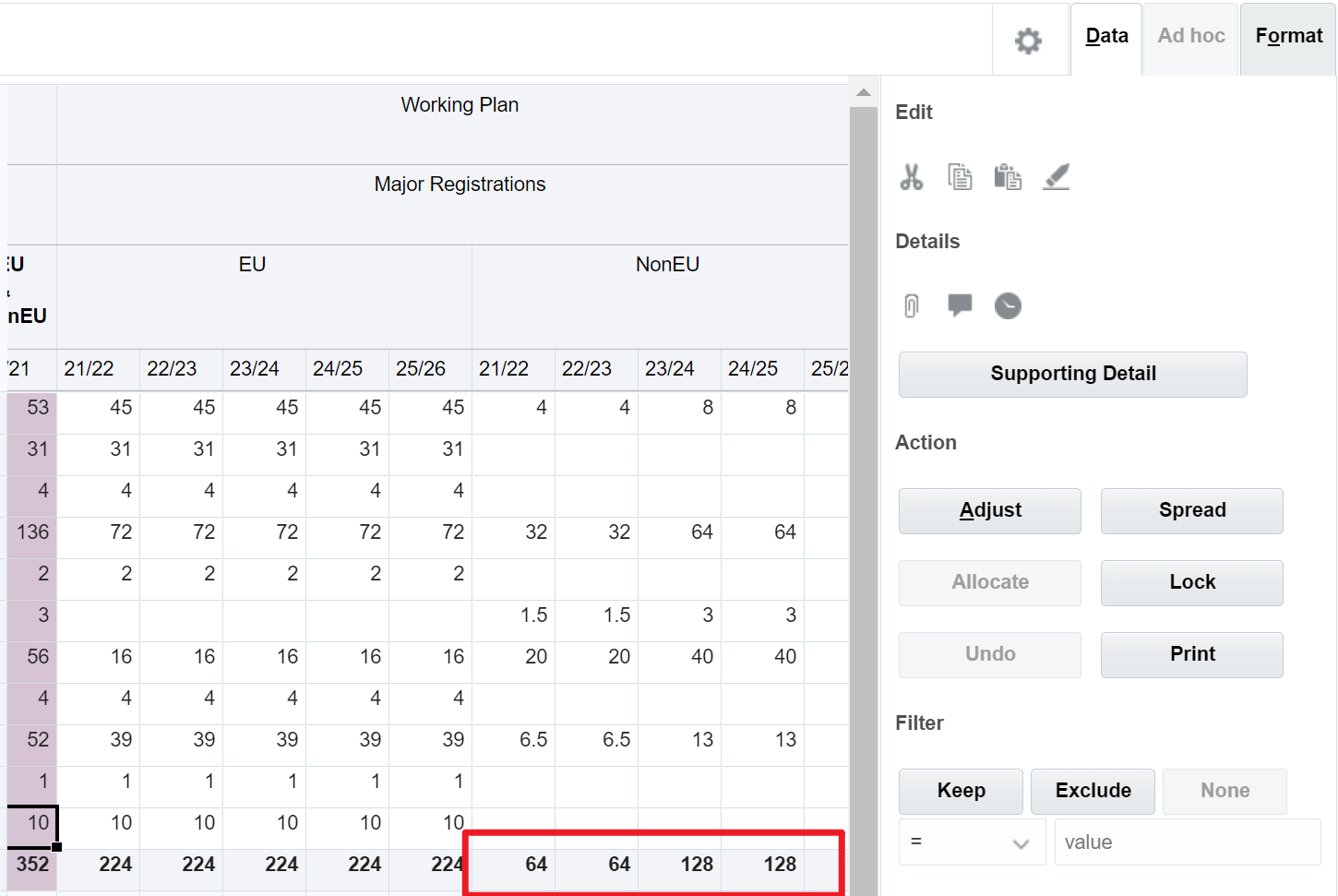Click the grid scrollbar up arrow

(864, 92)
